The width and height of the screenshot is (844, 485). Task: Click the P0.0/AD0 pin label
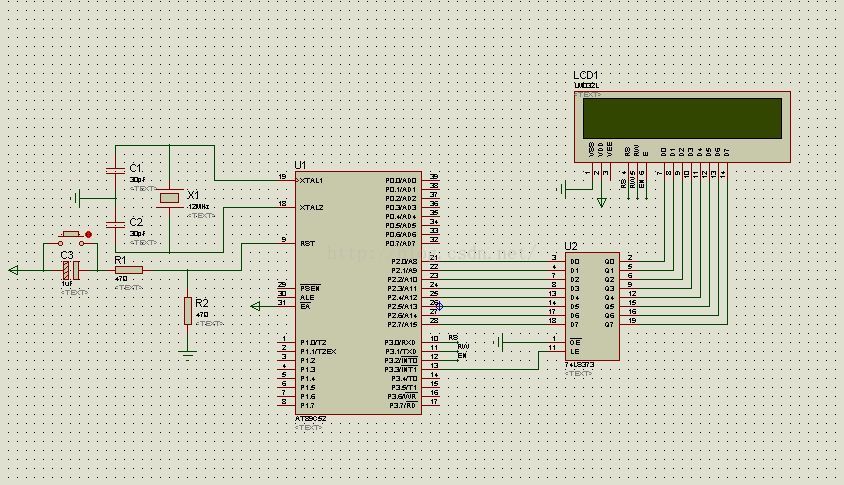coord(401,181)
